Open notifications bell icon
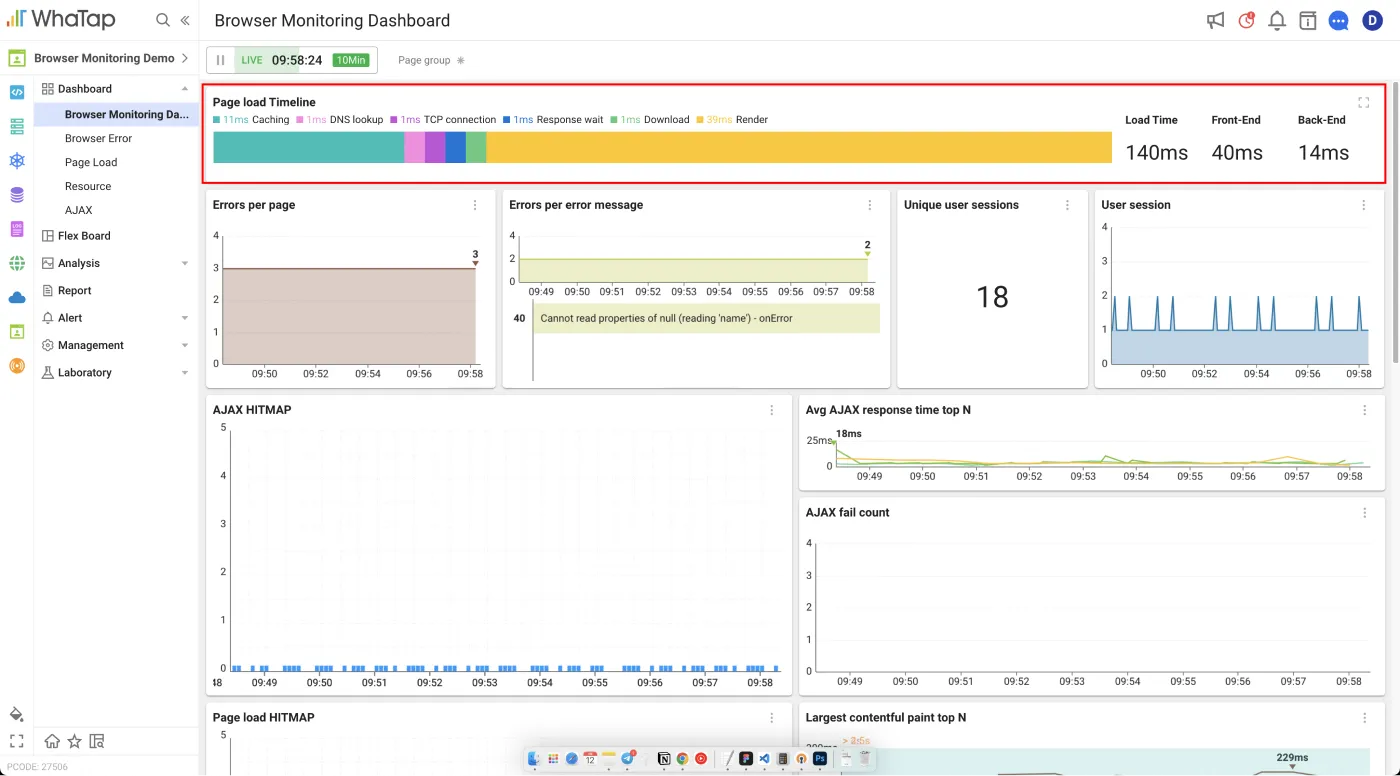This screenshot has width=1400, height=776. [x=1277, y=20]
